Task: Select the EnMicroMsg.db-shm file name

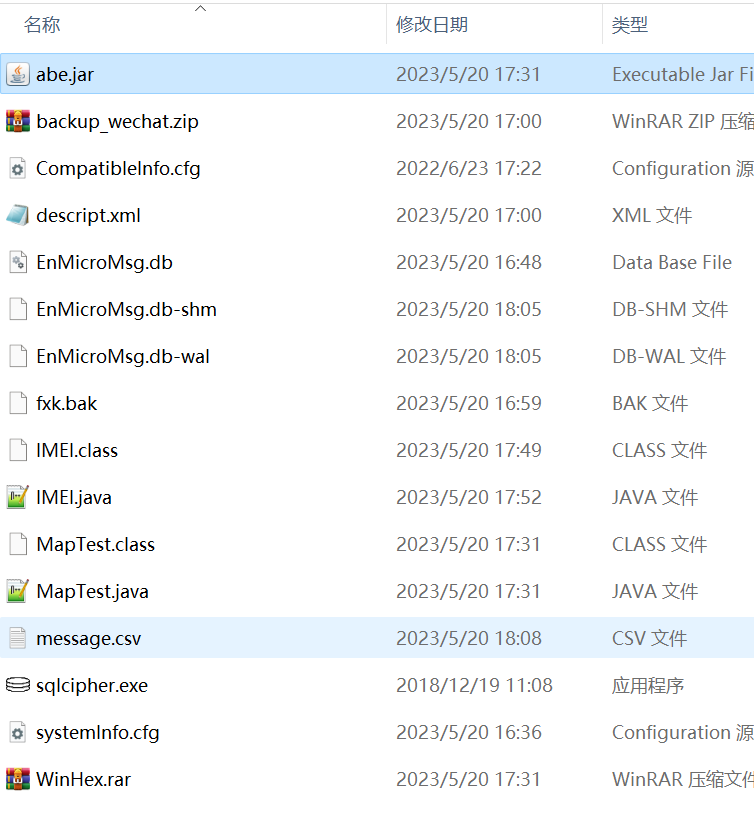Action: click(x=126, y=309)
